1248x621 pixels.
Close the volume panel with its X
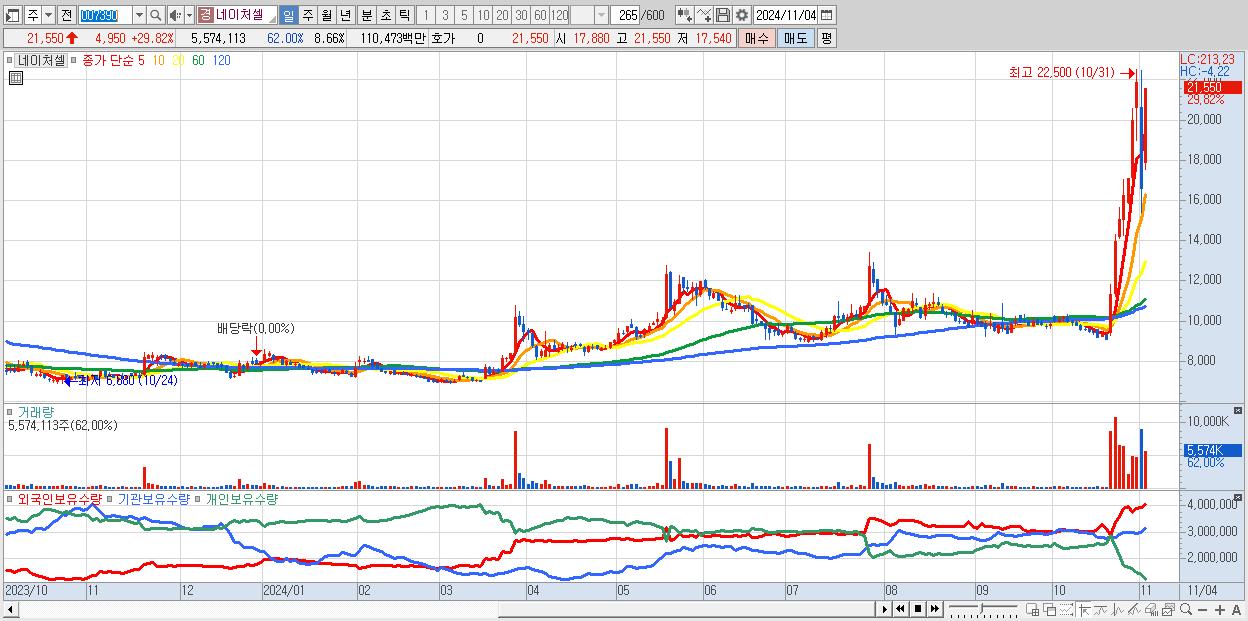click(1238, 411)
